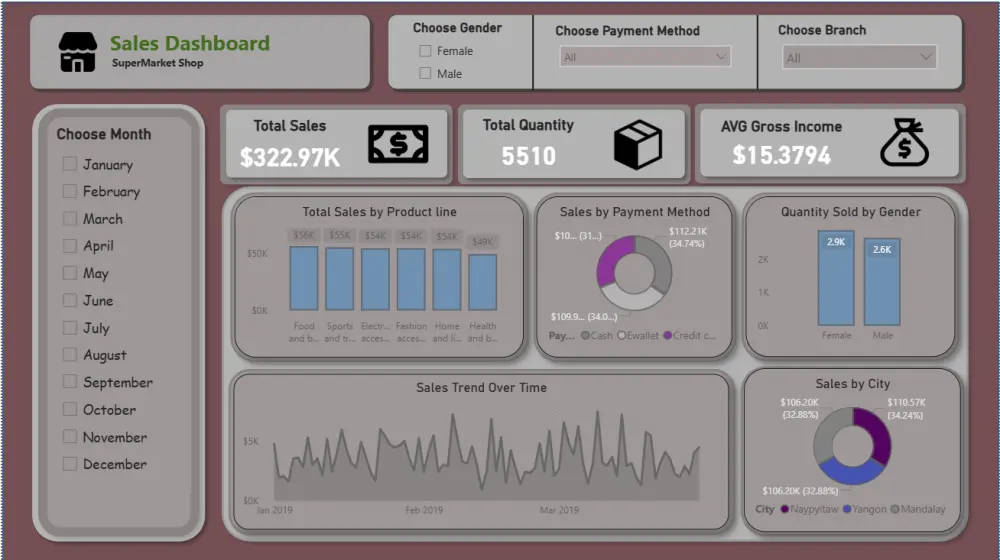Click the Mandalay legend marker

coord(895,509)
